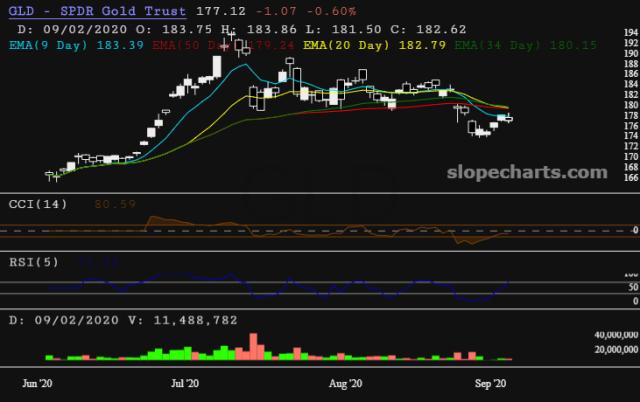Click the Sep '20 date axis label

(490, 384)
